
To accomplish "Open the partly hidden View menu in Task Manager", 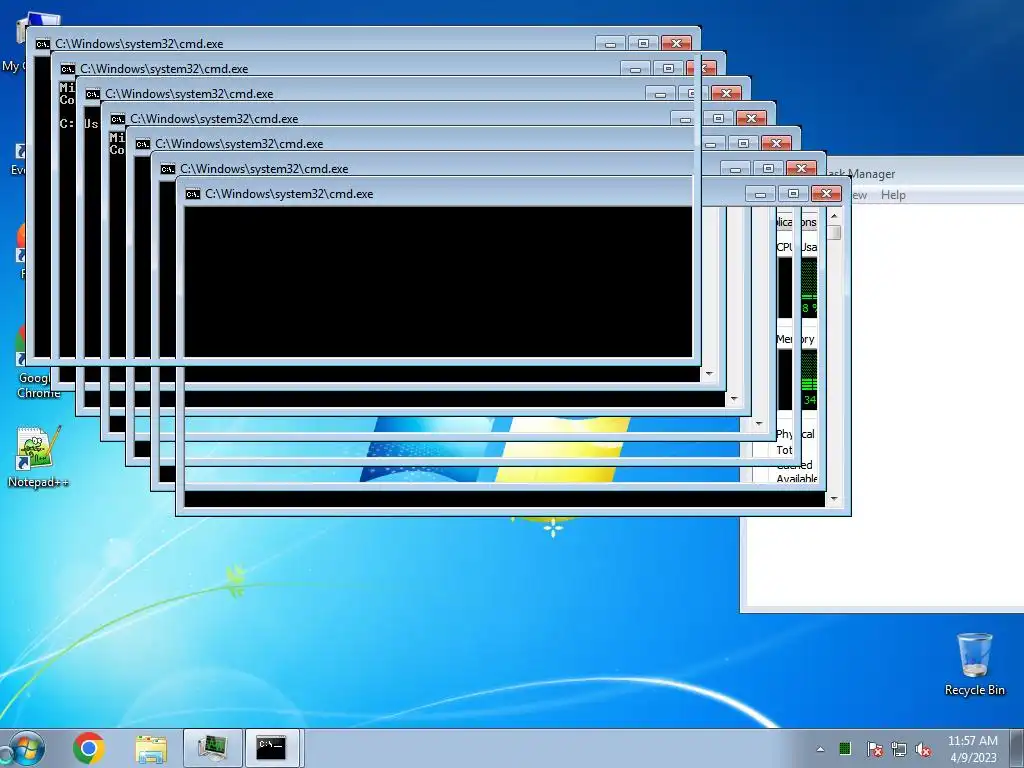I will pyautogui.click(x=859, y=195).
